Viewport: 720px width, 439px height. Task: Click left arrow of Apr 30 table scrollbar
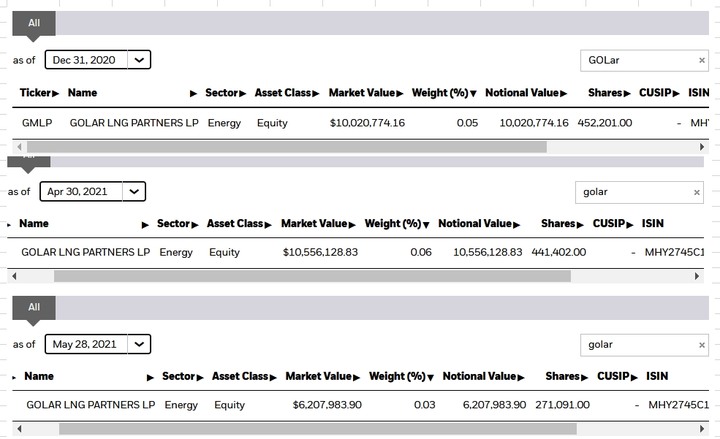pos(14,276)
